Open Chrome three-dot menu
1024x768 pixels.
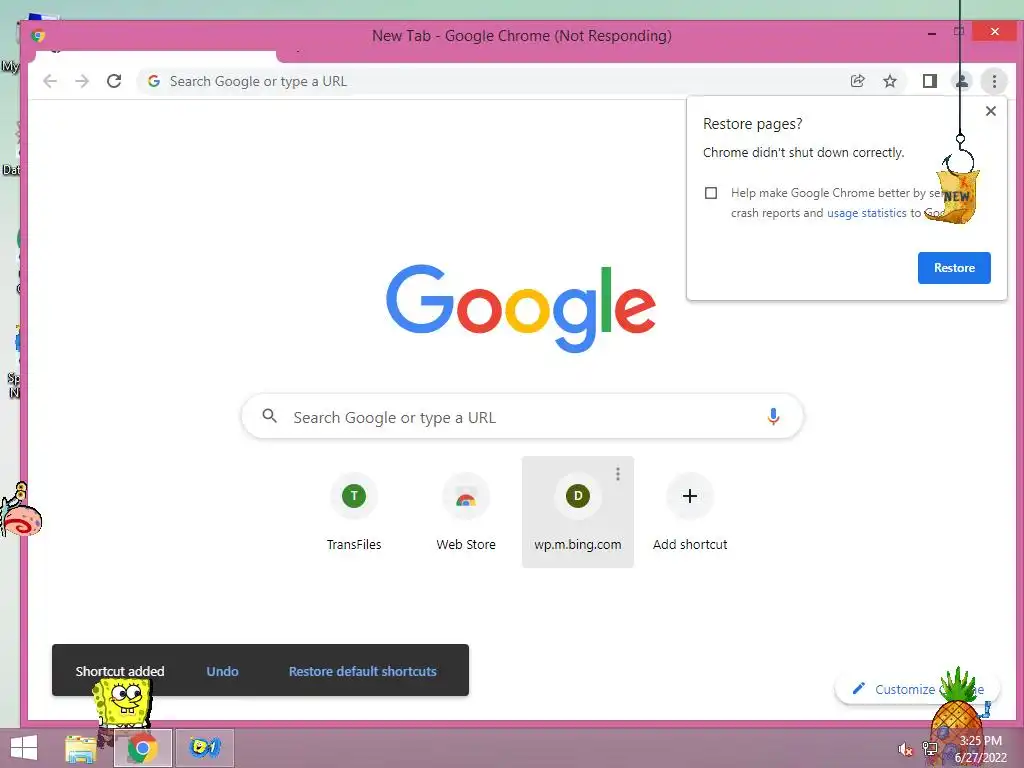[x=995, y=81]
